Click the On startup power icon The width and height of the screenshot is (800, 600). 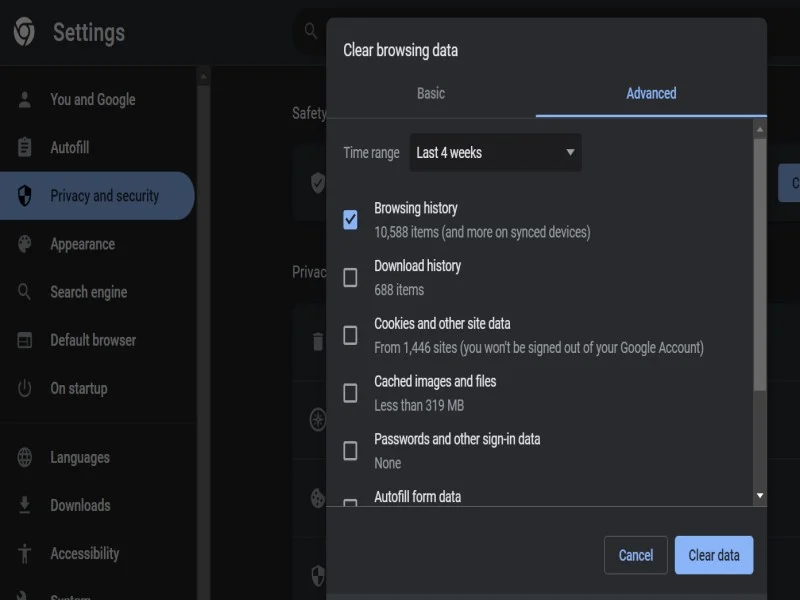click(25, 388)
